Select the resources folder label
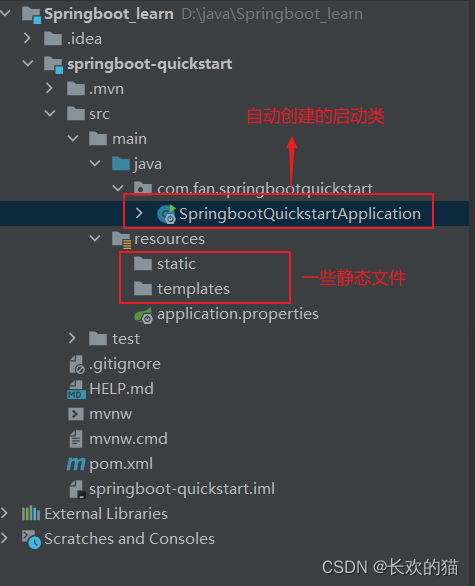This screenshot has height=586, width=475. 170,239
